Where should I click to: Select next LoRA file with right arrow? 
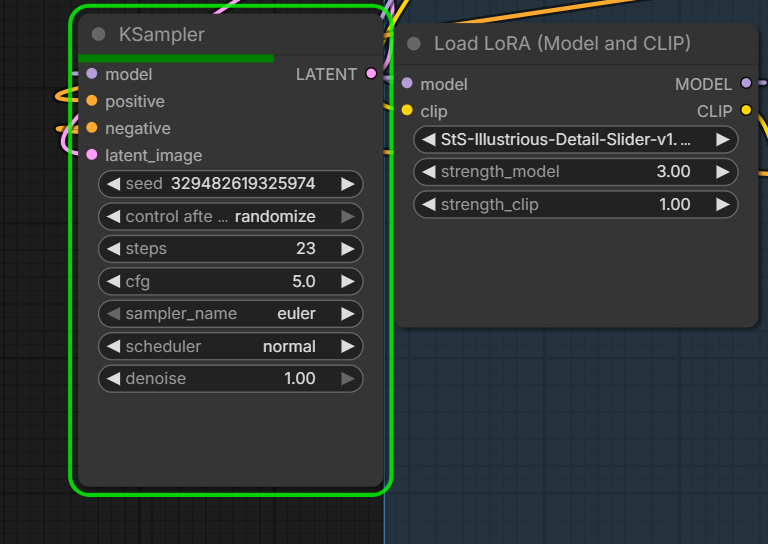(x=722, y=140)
